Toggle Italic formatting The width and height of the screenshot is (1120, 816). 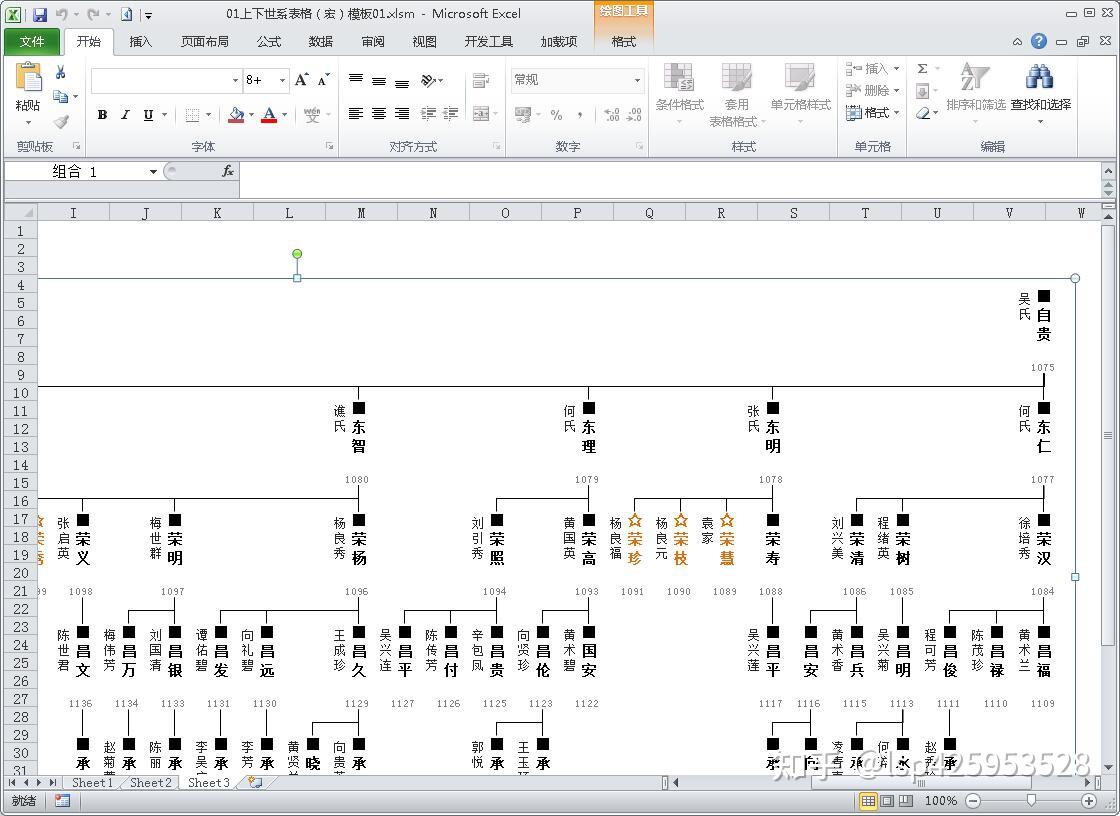coord(125,114)
